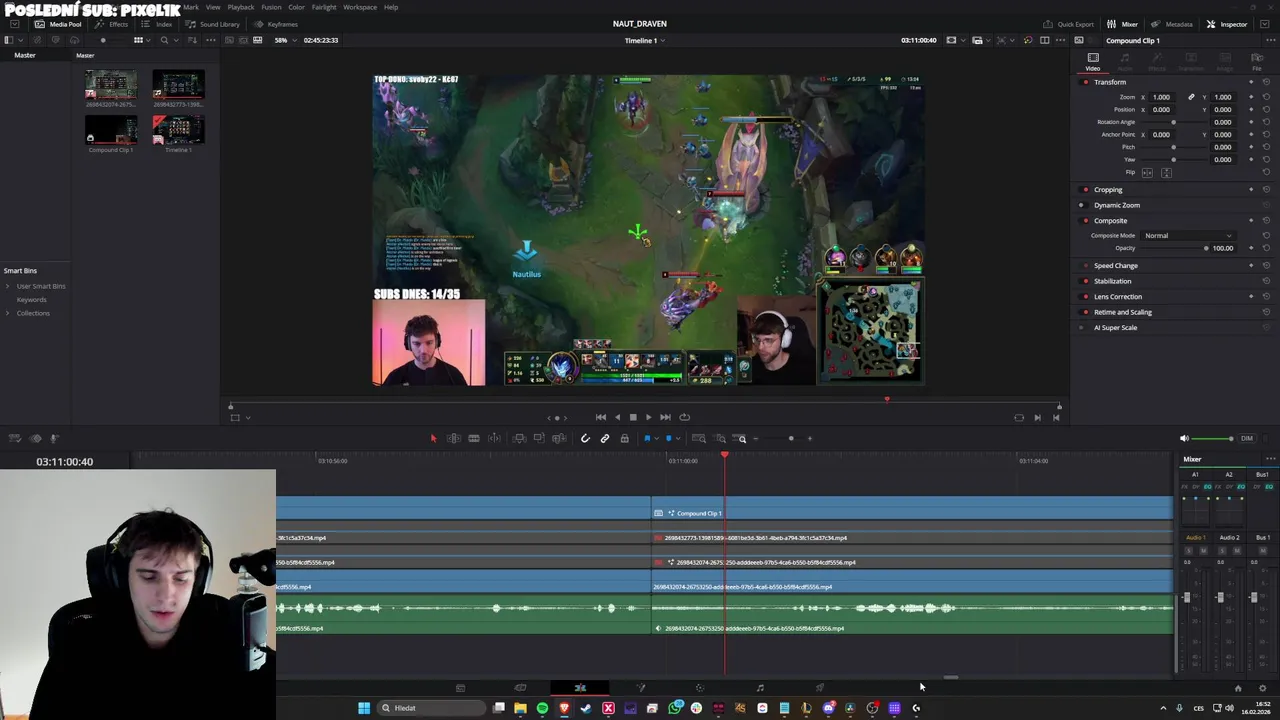This screenshot has width=1280, height=720.
Task: Open the Windows Start menu
Action: (364, 708)
